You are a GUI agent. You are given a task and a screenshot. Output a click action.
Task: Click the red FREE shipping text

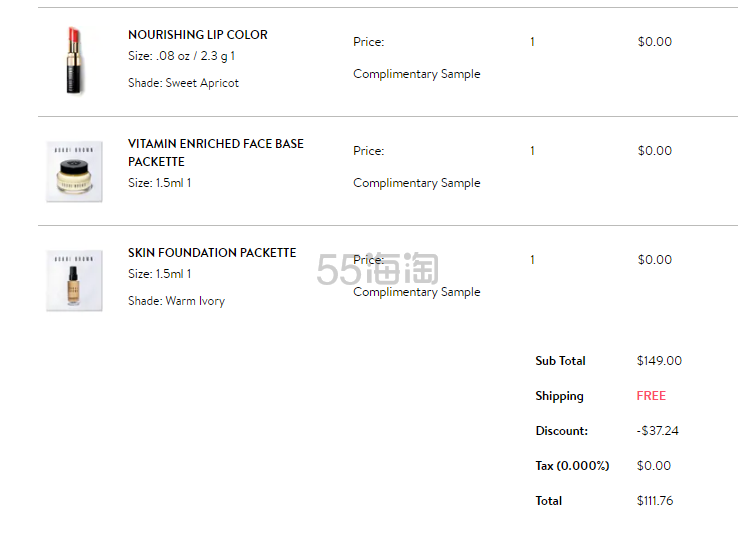click(651, 396)
